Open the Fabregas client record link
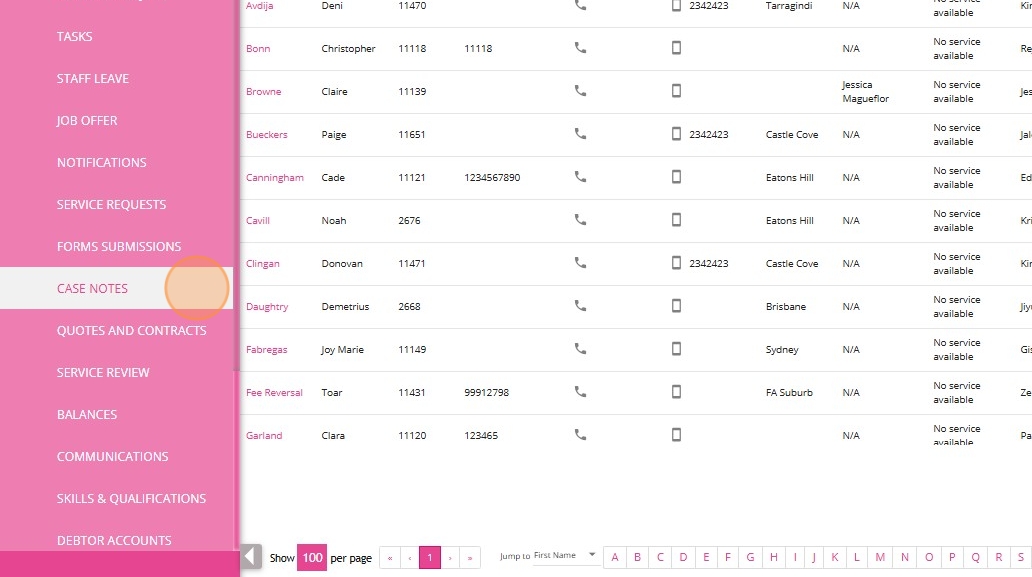Image resolution: width=1032 pixels, height=577 pixels. [x=267, y=349]
